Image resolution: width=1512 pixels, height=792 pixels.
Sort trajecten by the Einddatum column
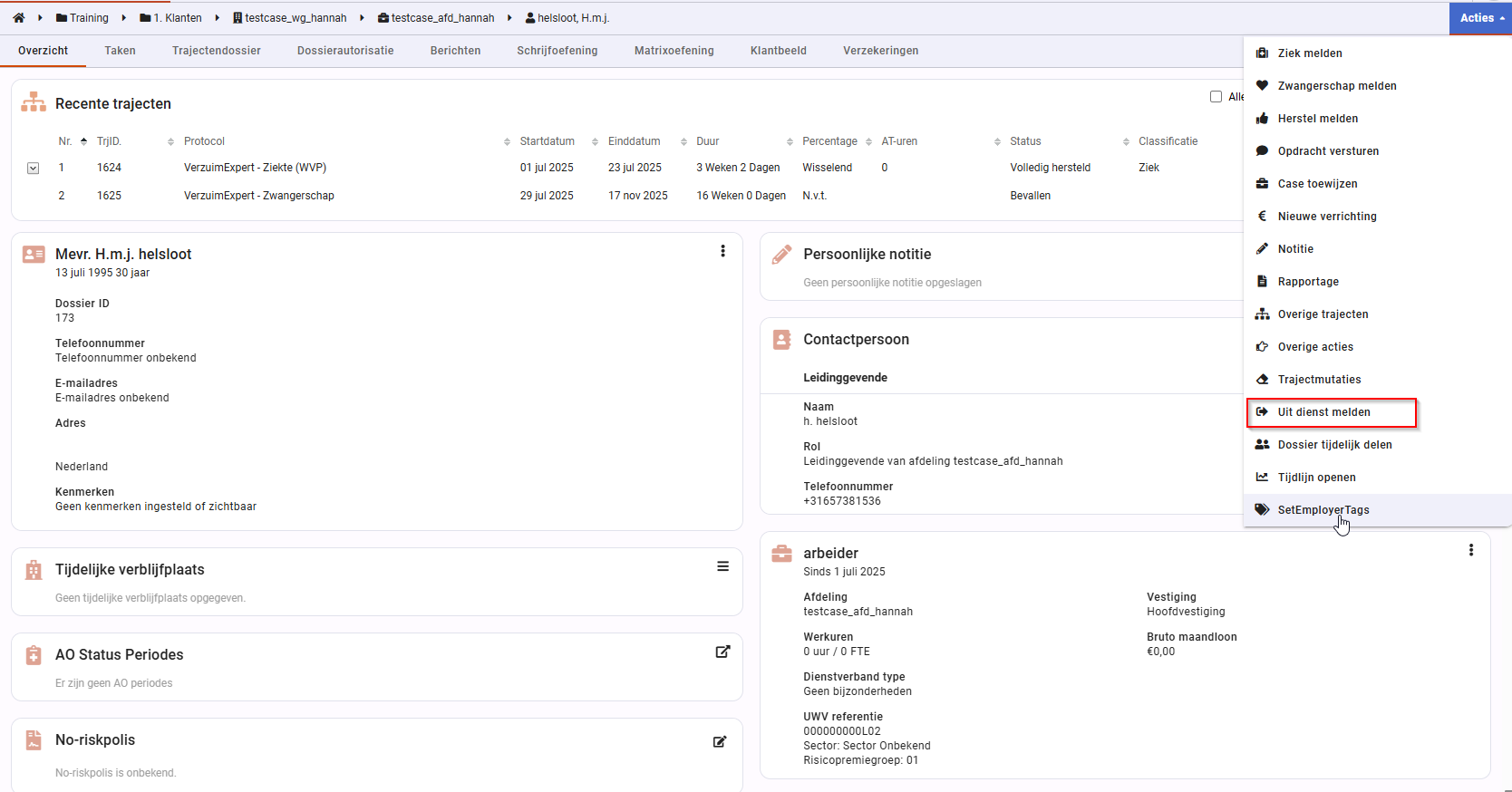(646, 141)
